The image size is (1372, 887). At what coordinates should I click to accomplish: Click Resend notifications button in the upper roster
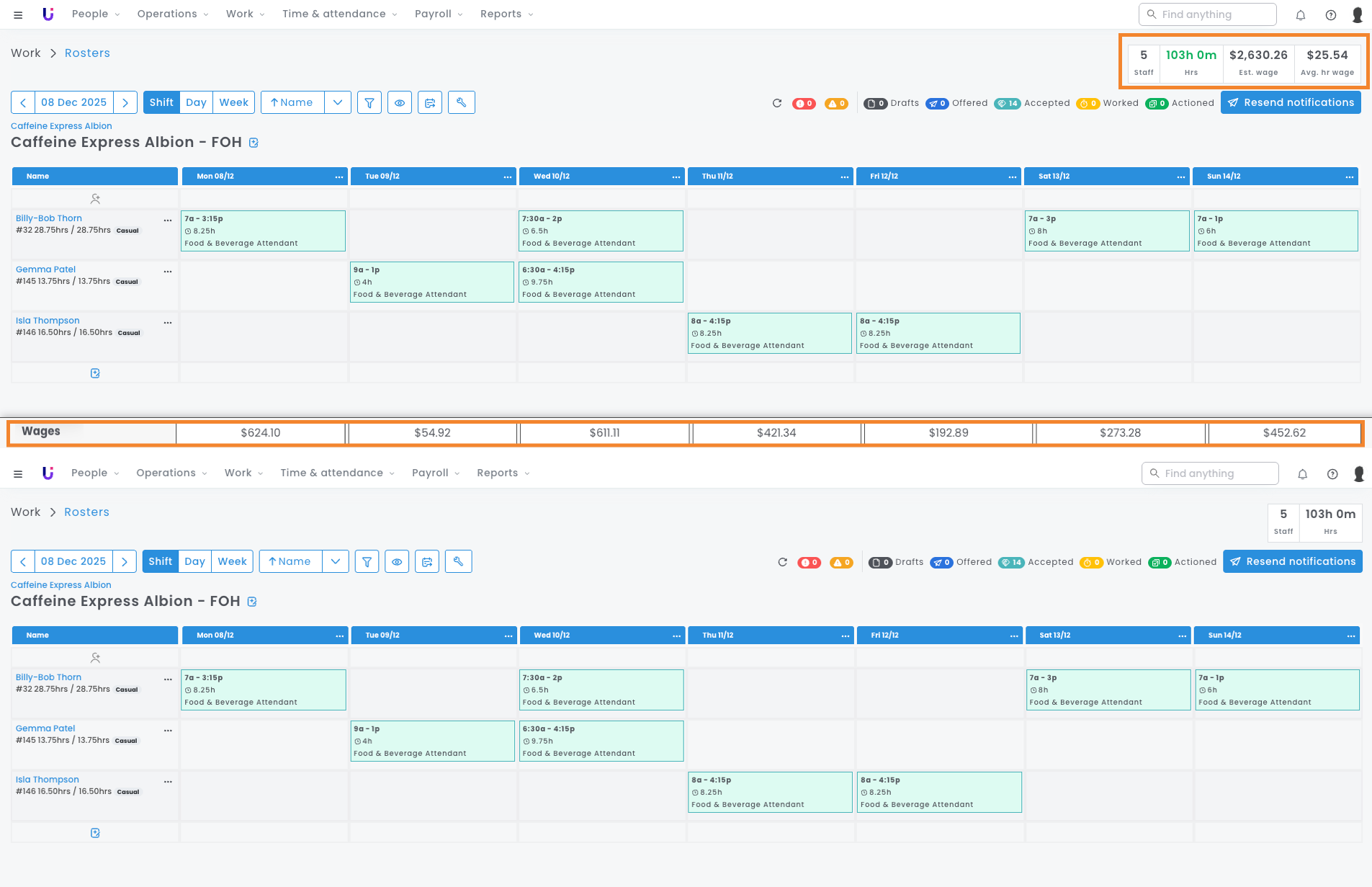click(x=1290, y=102)
